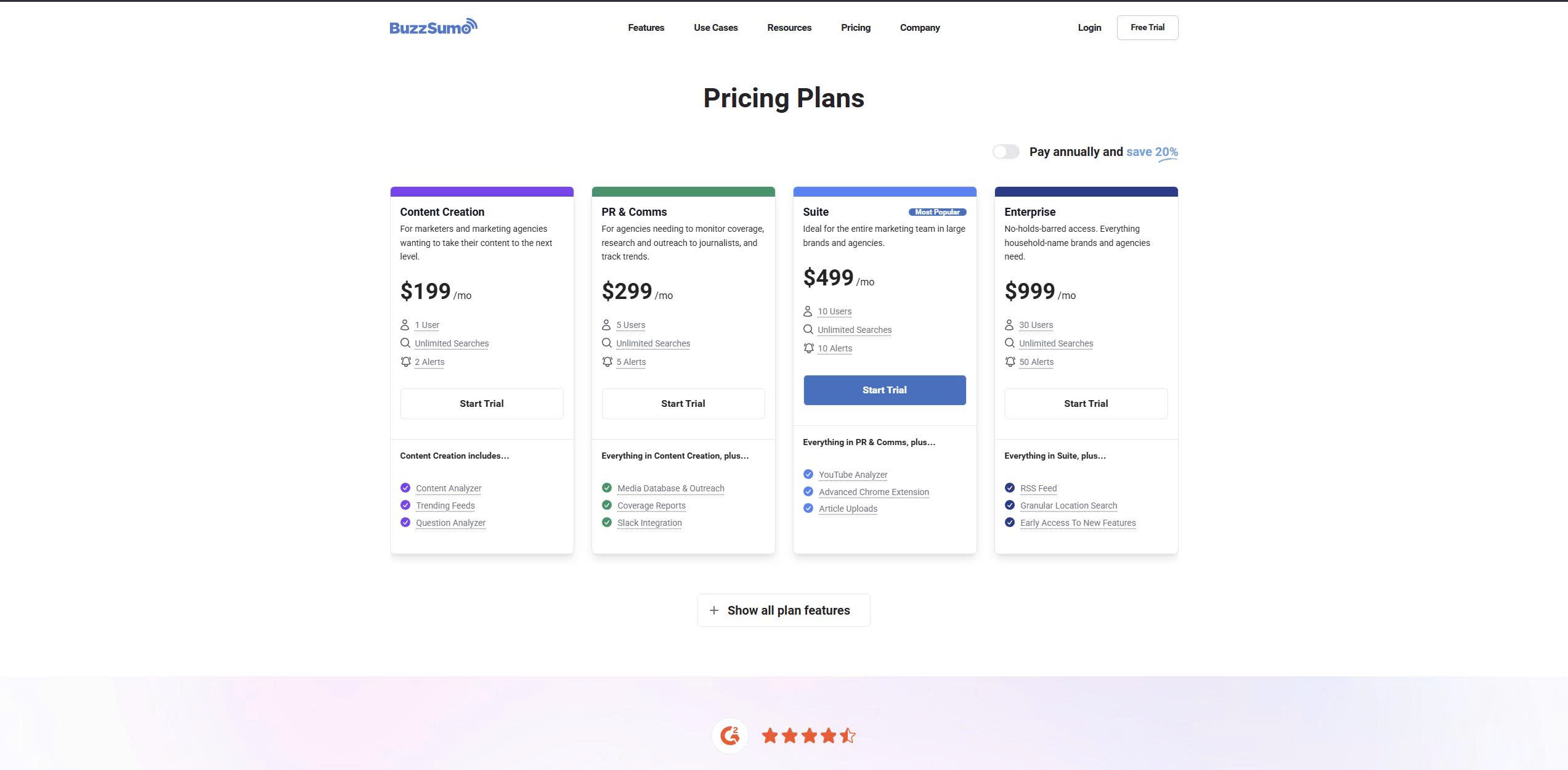Click the Advanced Chrome Extension link

(x=874, y=492)
